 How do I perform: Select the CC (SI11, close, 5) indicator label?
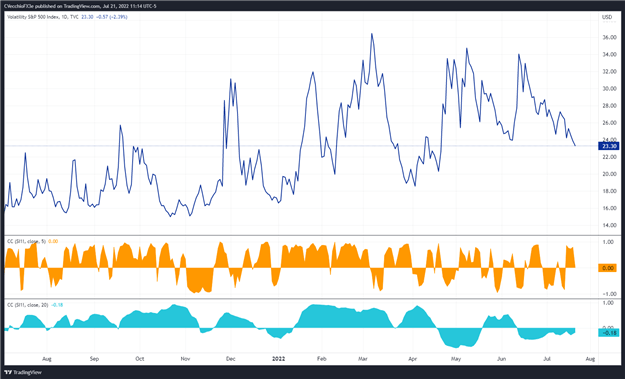click(x=27, y=242)
